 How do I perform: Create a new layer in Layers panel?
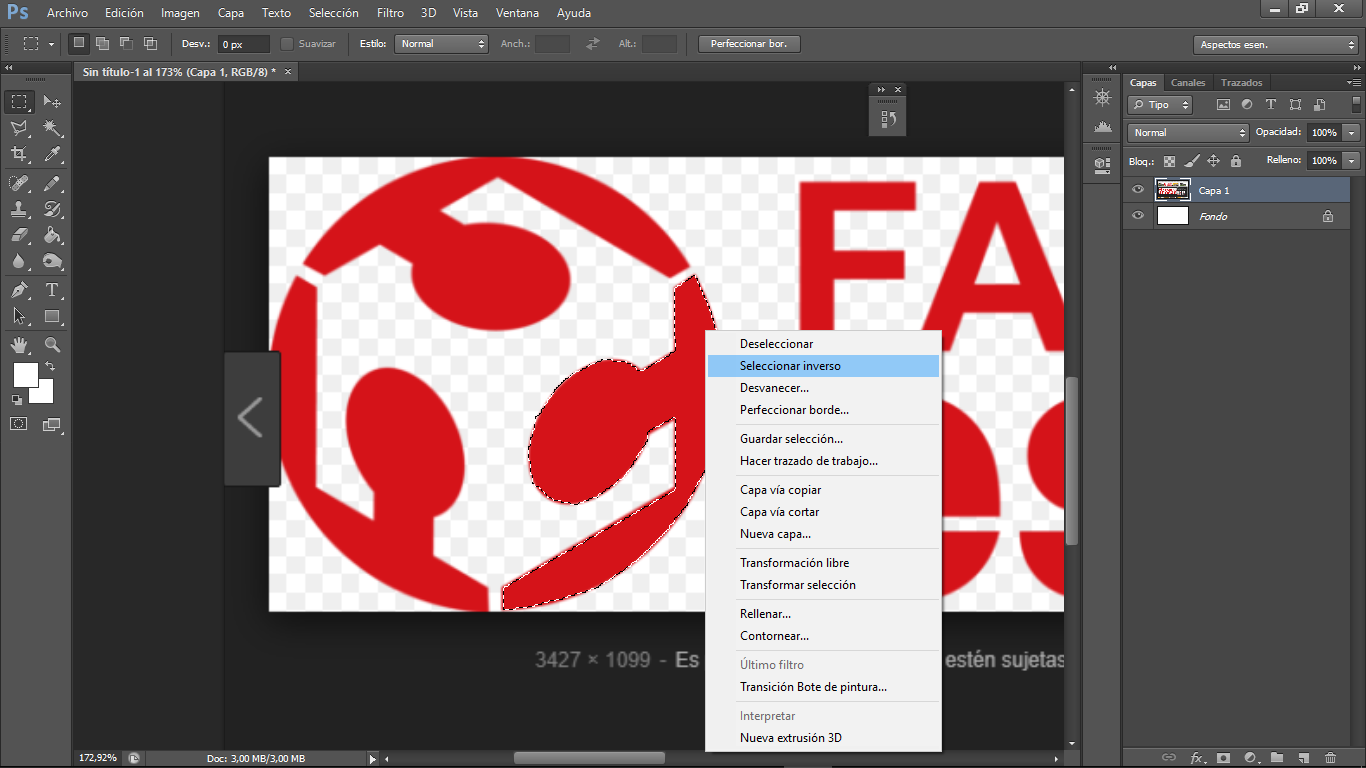1303,758
